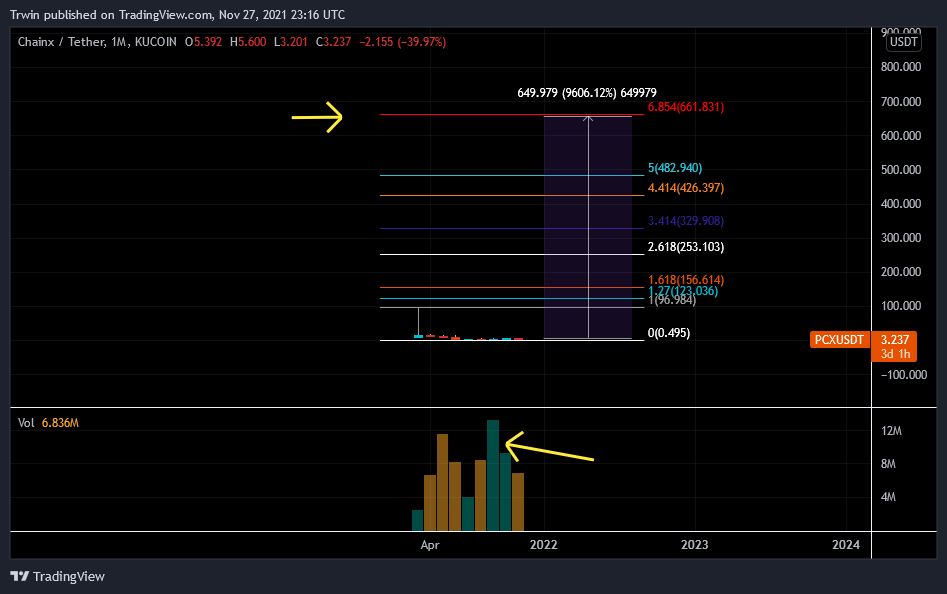Click the 500.000 price axis label

(900, 169)
